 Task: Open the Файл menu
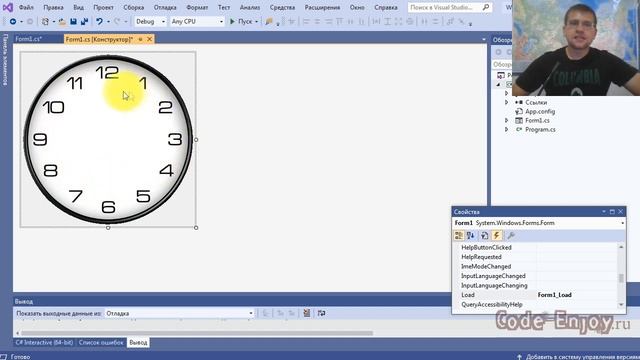[x=26, y=7]
